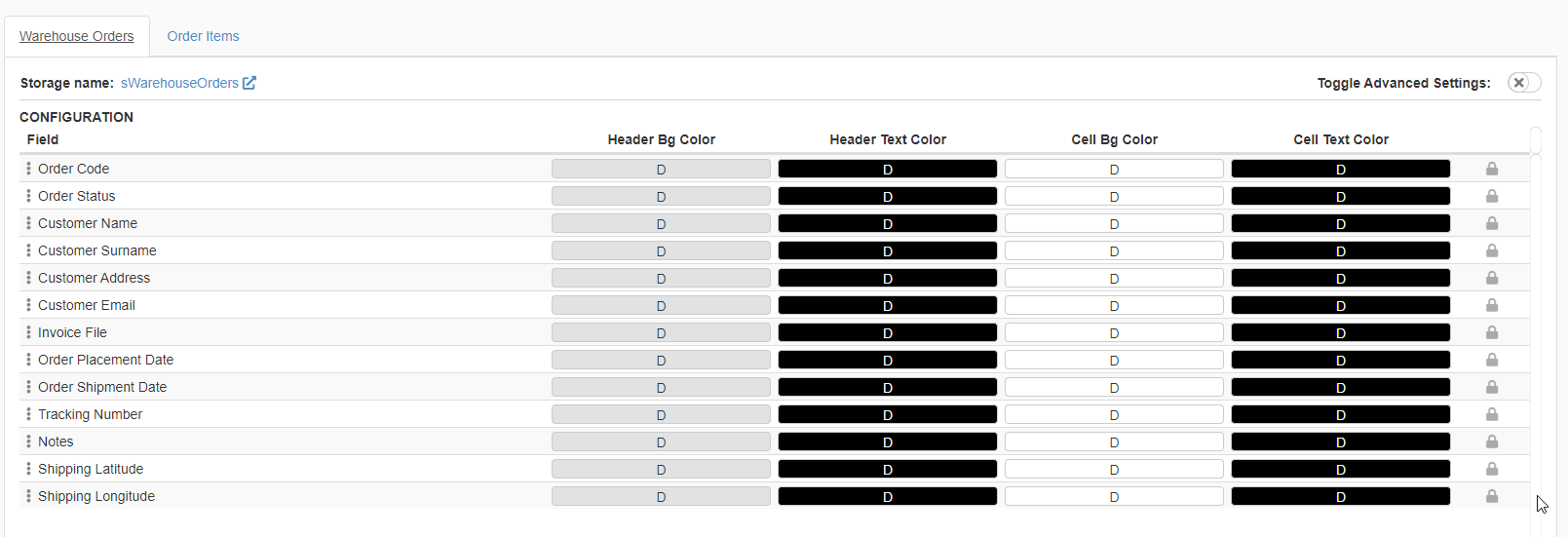Click the drag handle for Notes row
Screen dimensions: 1568x537
(x=28, y=441)
